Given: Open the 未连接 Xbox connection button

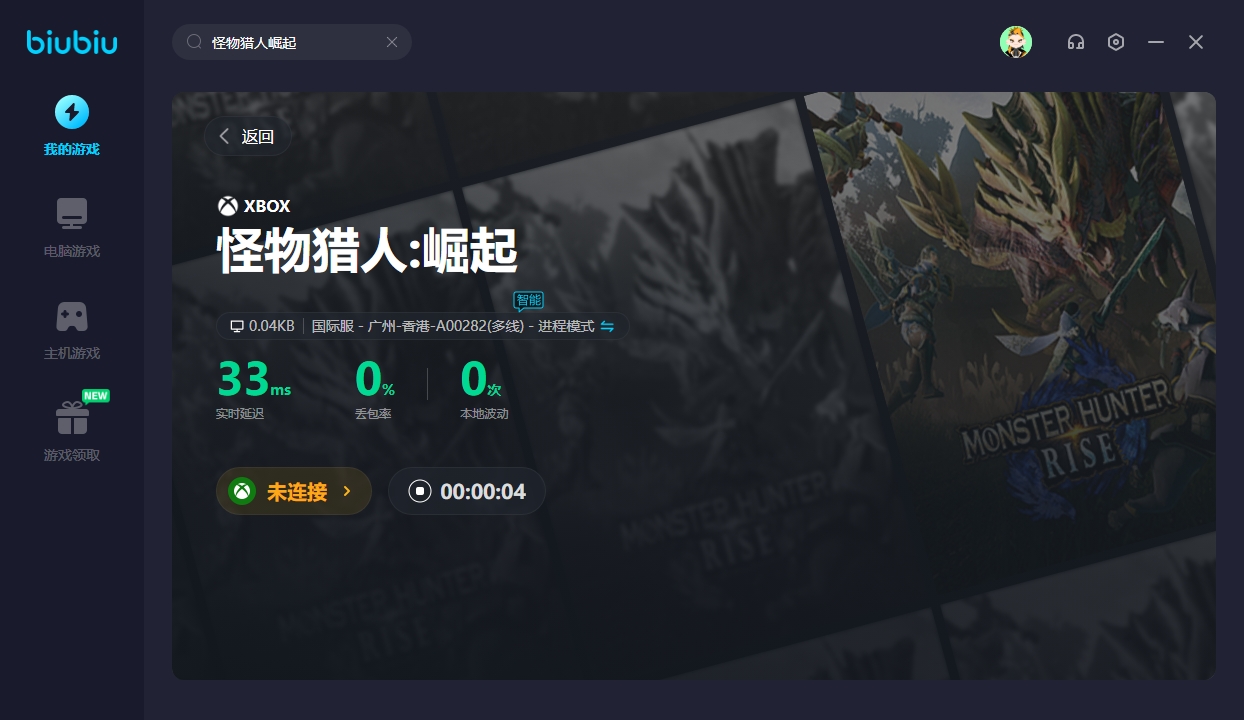Looking at the screenshot, I should point(294,491).
